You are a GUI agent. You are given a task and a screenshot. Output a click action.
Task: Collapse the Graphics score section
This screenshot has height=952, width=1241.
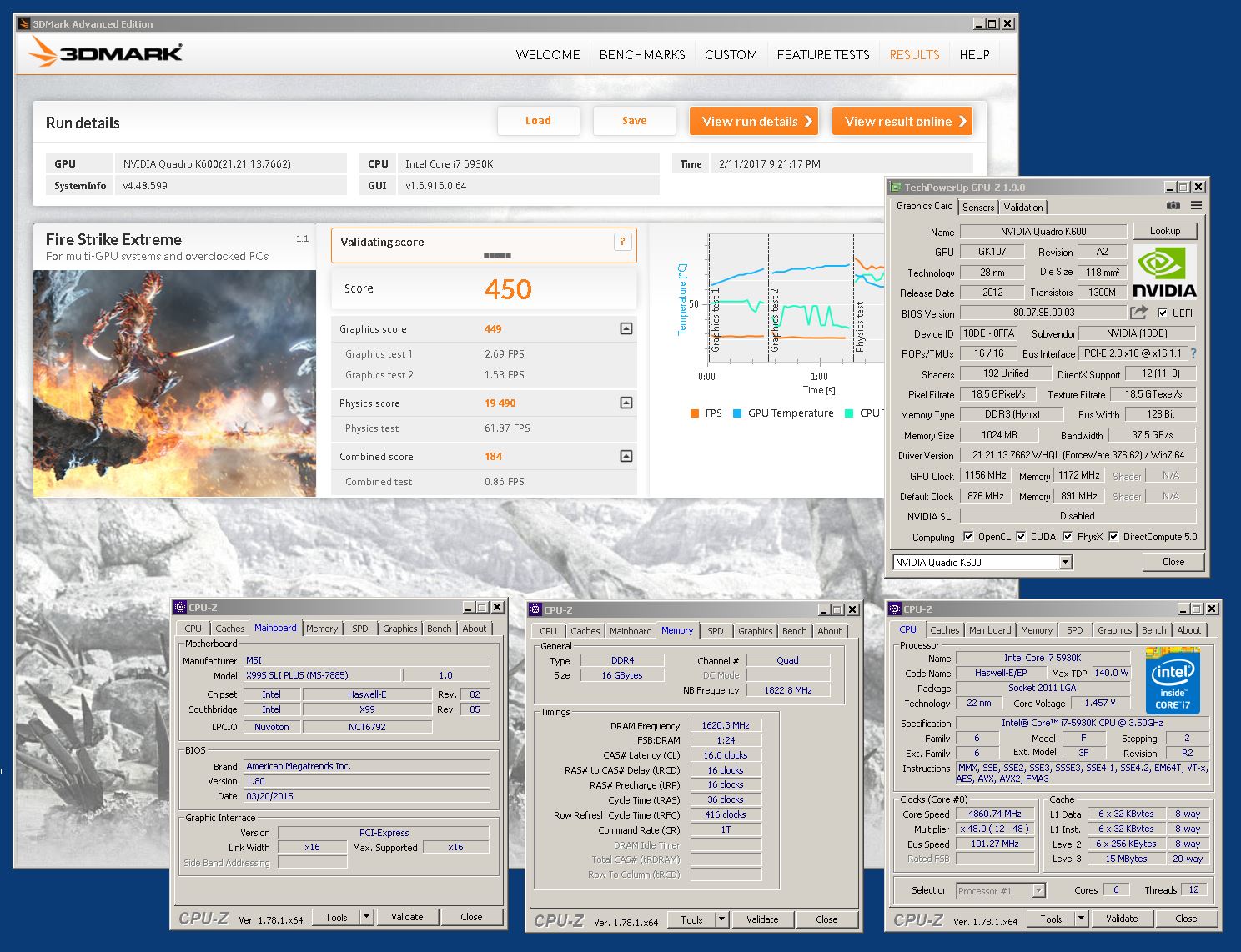[x=626, y=328]
